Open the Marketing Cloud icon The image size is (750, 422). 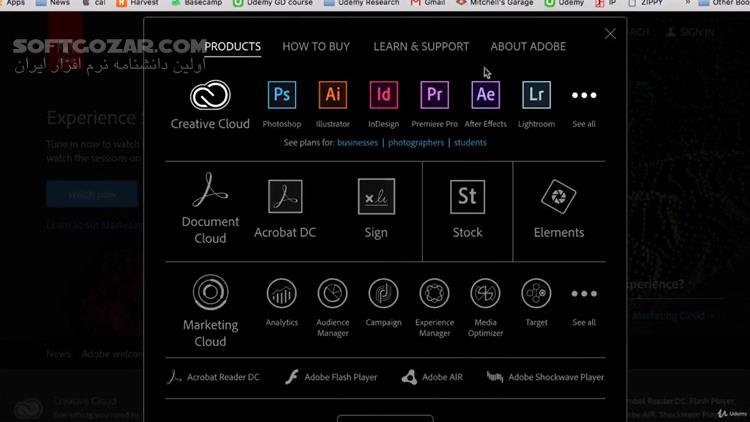(210, 292)
